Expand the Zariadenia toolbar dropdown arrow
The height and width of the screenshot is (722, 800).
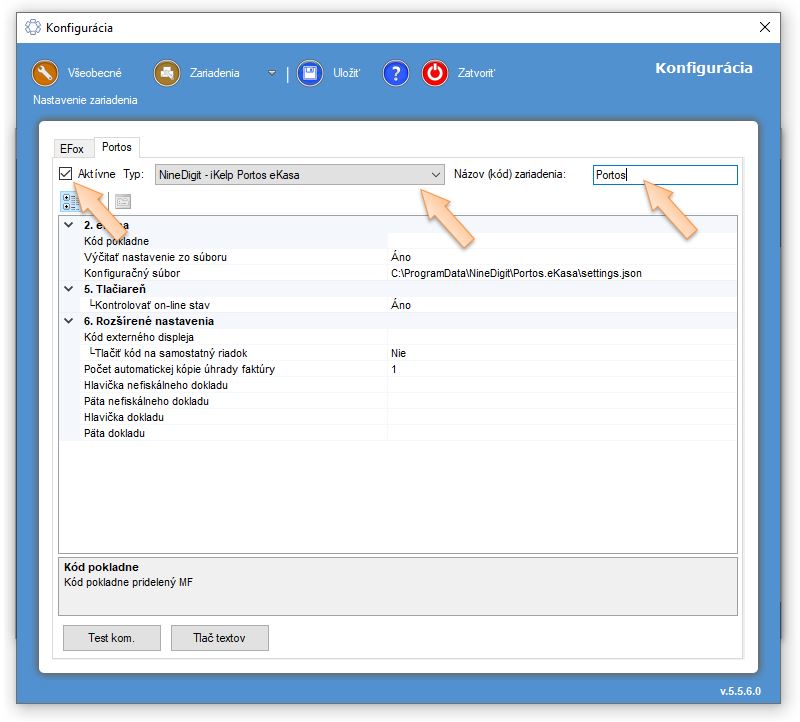271,73
